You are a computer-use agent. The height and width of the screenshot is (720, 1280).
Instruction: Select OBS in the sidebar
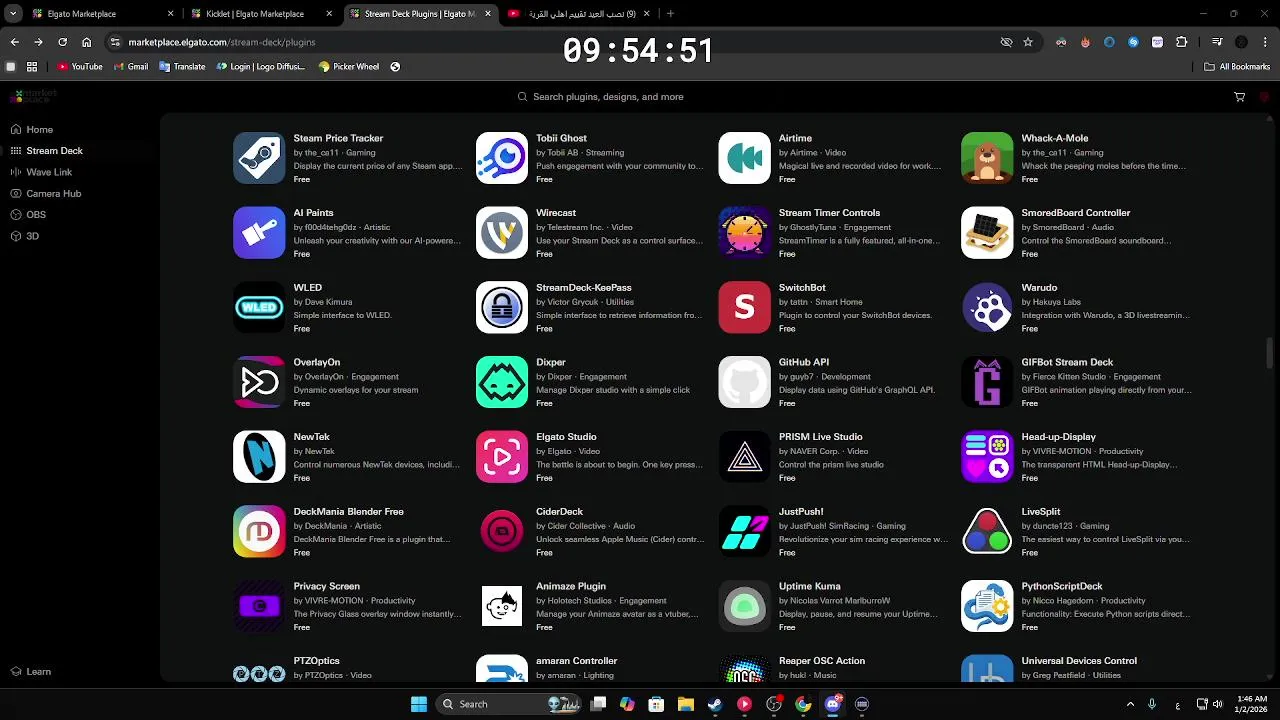pyautogui.click(x=28, y=215)
